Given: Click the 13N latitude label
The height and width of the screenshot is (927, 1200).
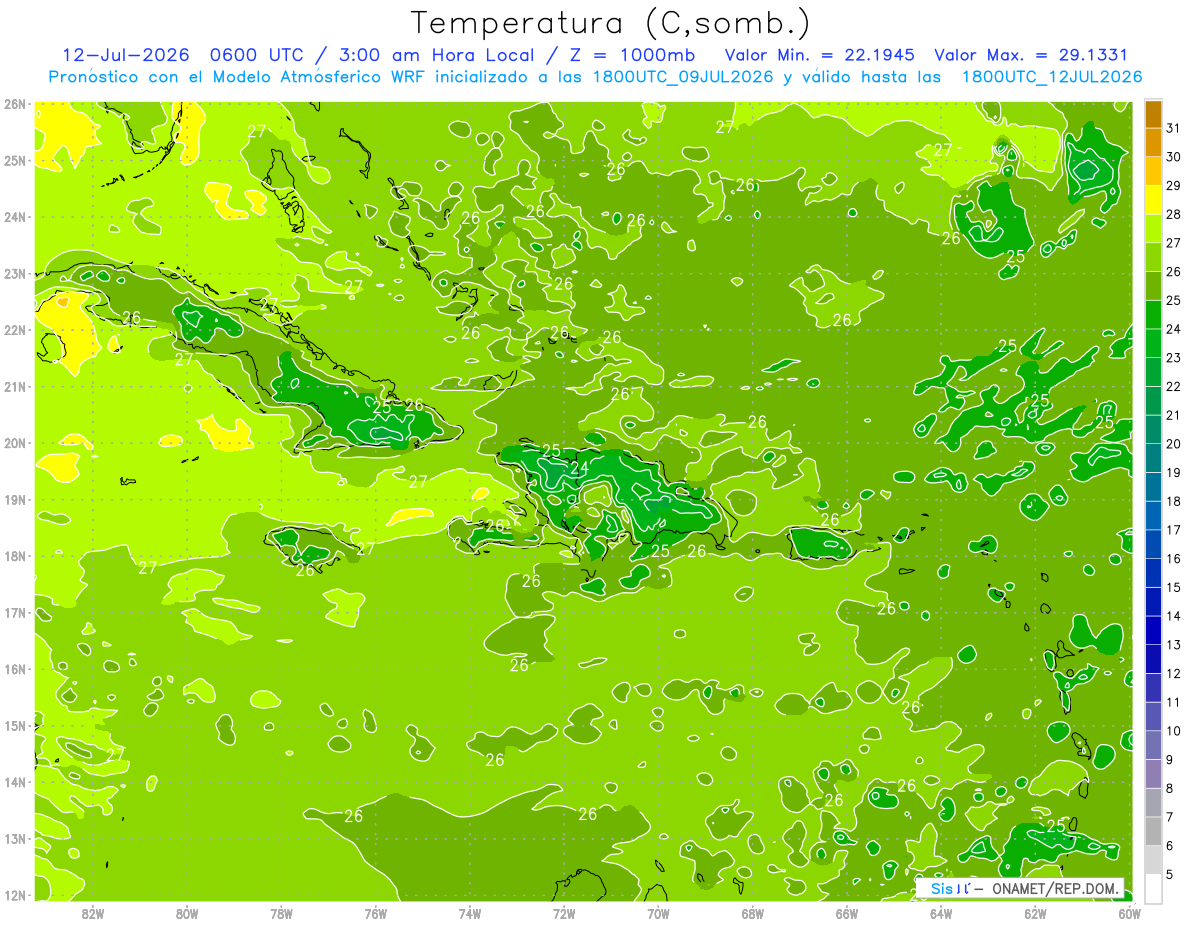Looking at the screenshot, I should pos(14,839).
